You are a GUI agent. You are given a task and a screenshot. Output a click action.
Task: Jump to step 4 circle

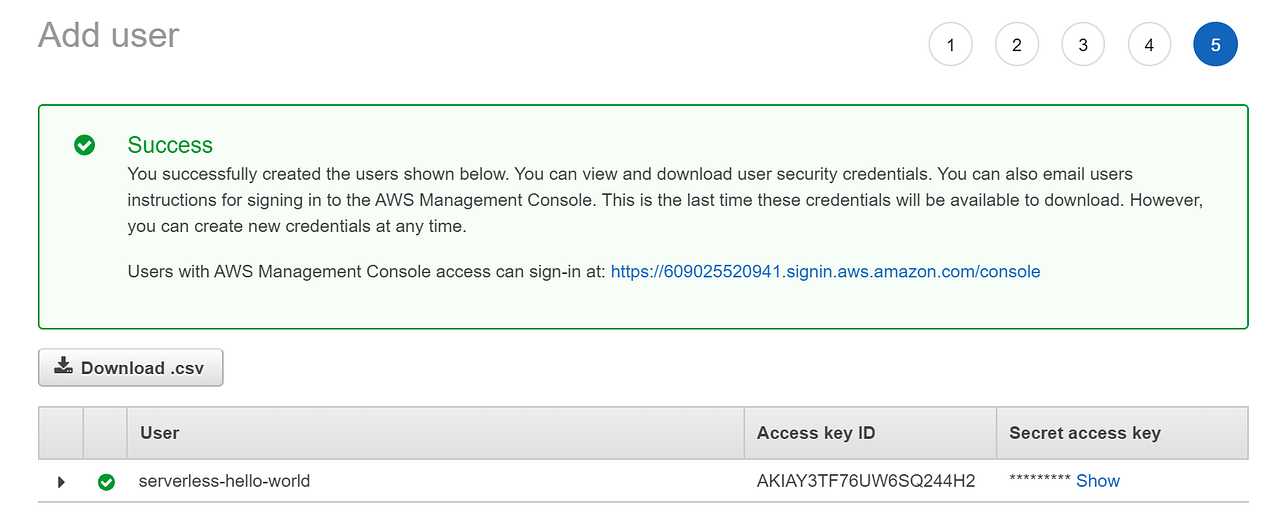pos(1149,45)
